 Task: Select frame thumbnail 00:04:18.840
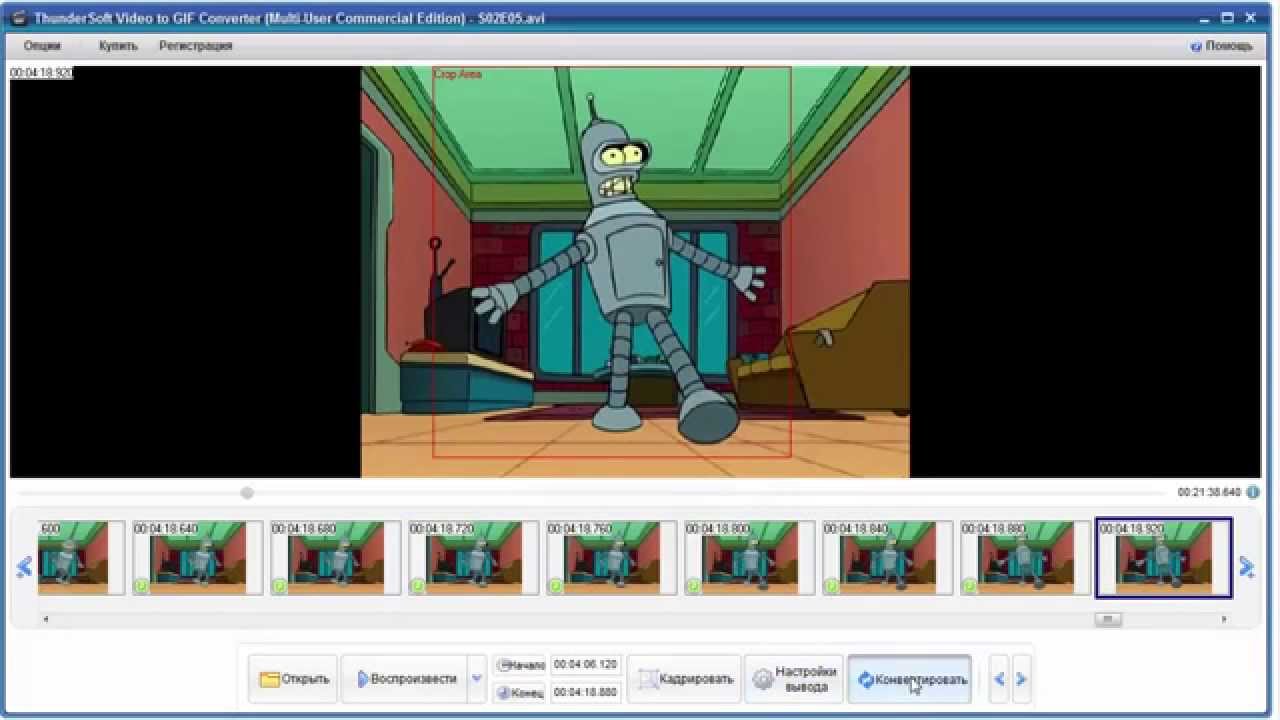pos(887,558)
